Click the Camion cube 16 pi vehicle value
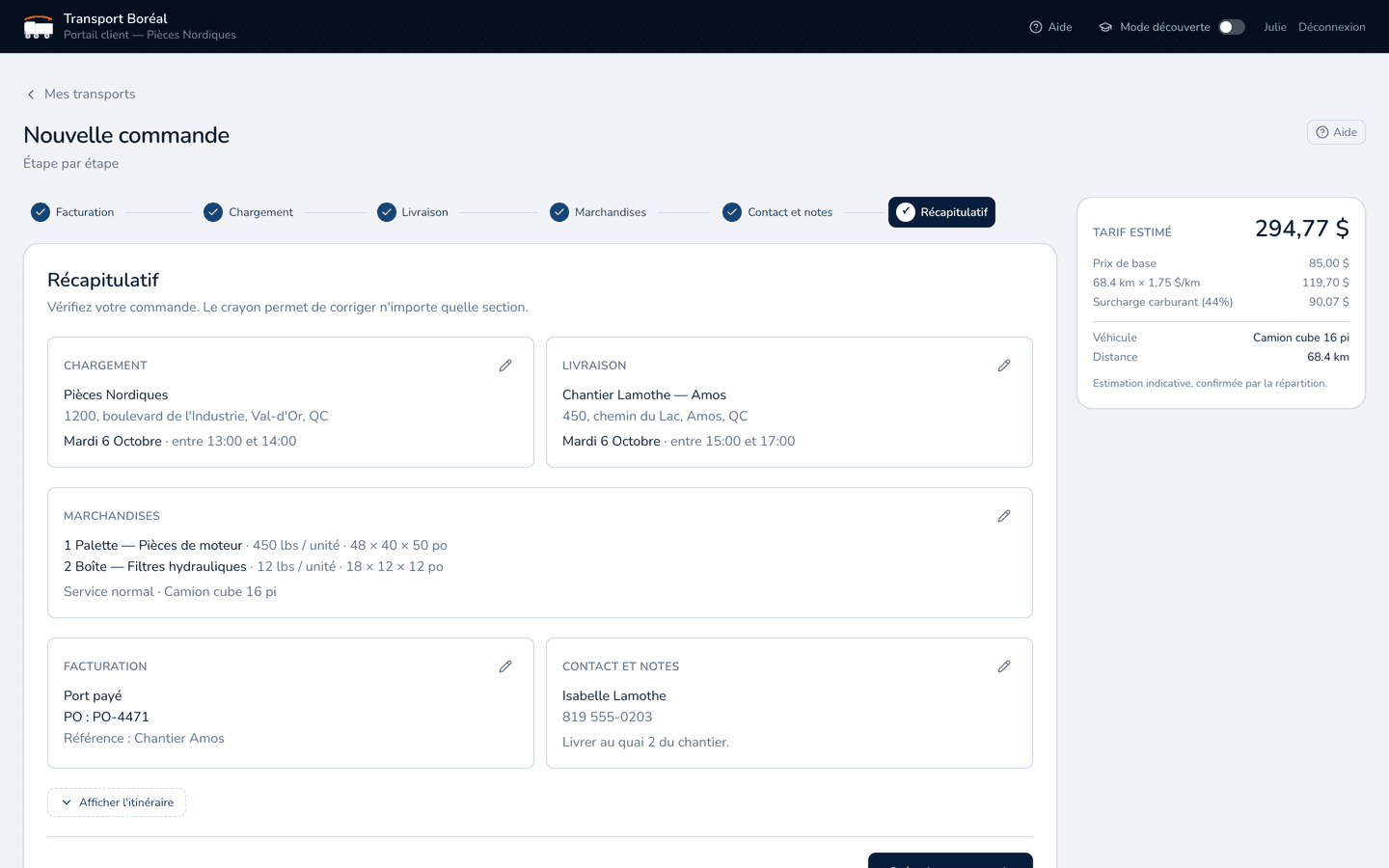The image size is (1389, 868). tap(1300, 338)
